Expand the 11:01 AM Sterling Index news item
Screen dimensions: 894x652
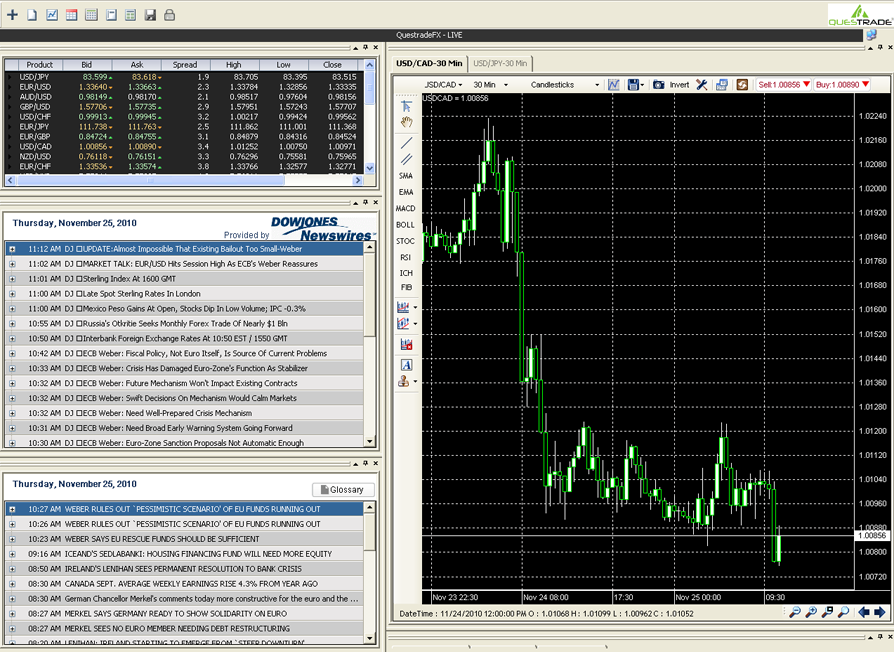pos(13,279)
